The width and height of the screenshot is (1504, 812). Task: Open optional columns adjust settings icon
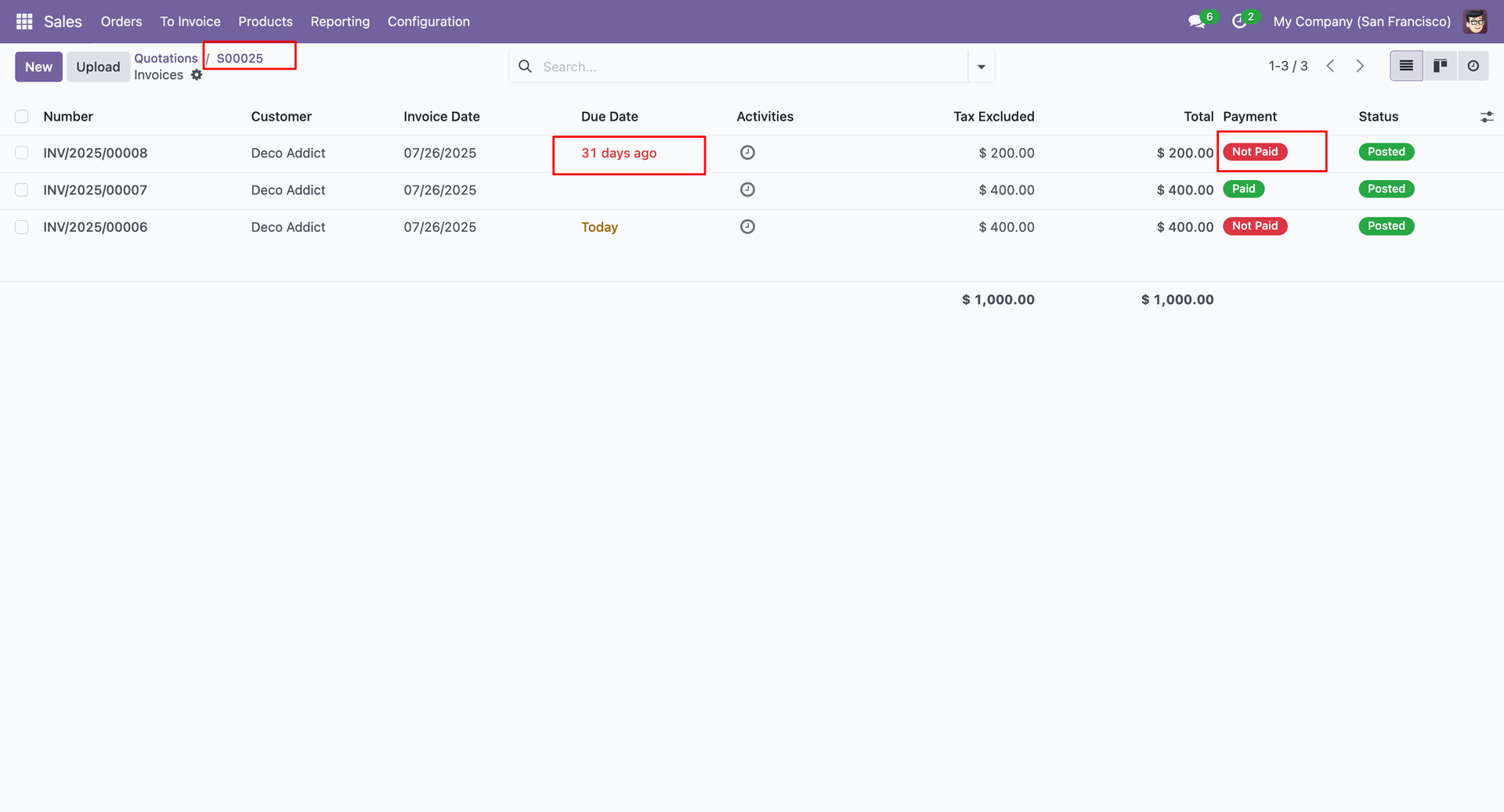[1486, 117]
